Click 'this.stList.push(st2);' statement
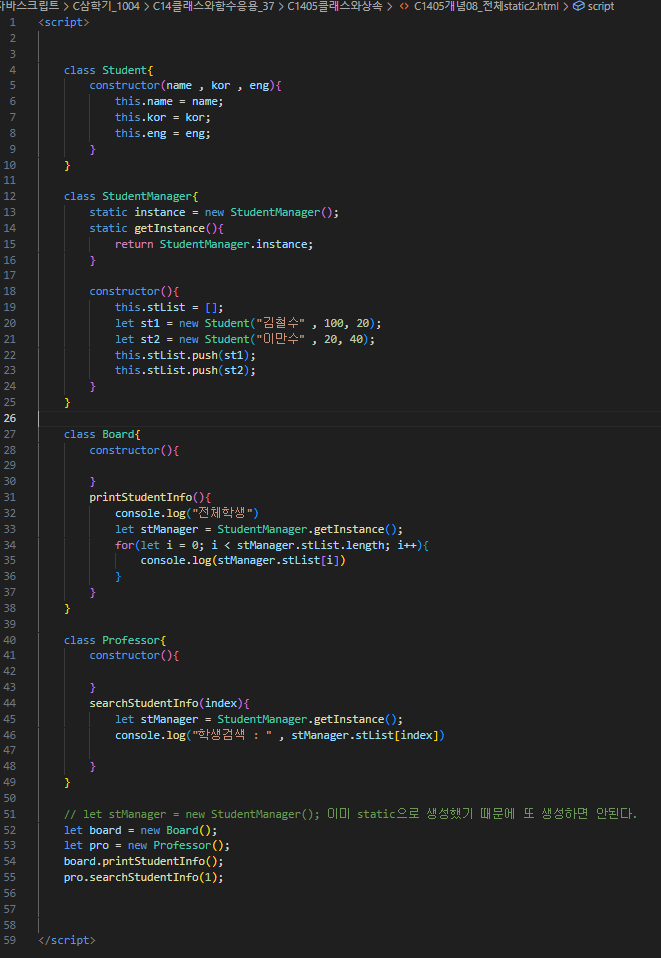This screenshot has height=958, width=661. click(x=185, y=370)
